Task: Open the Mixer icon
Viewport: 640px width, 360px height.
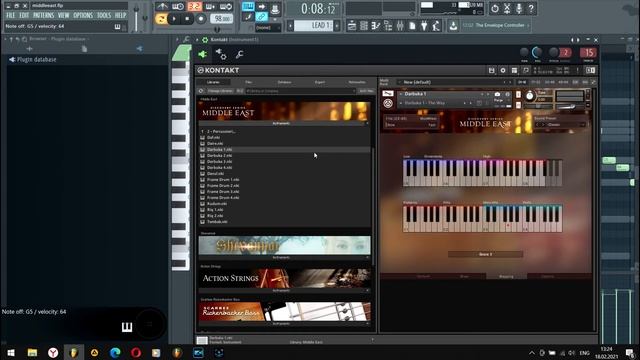Action: point(400,26)
